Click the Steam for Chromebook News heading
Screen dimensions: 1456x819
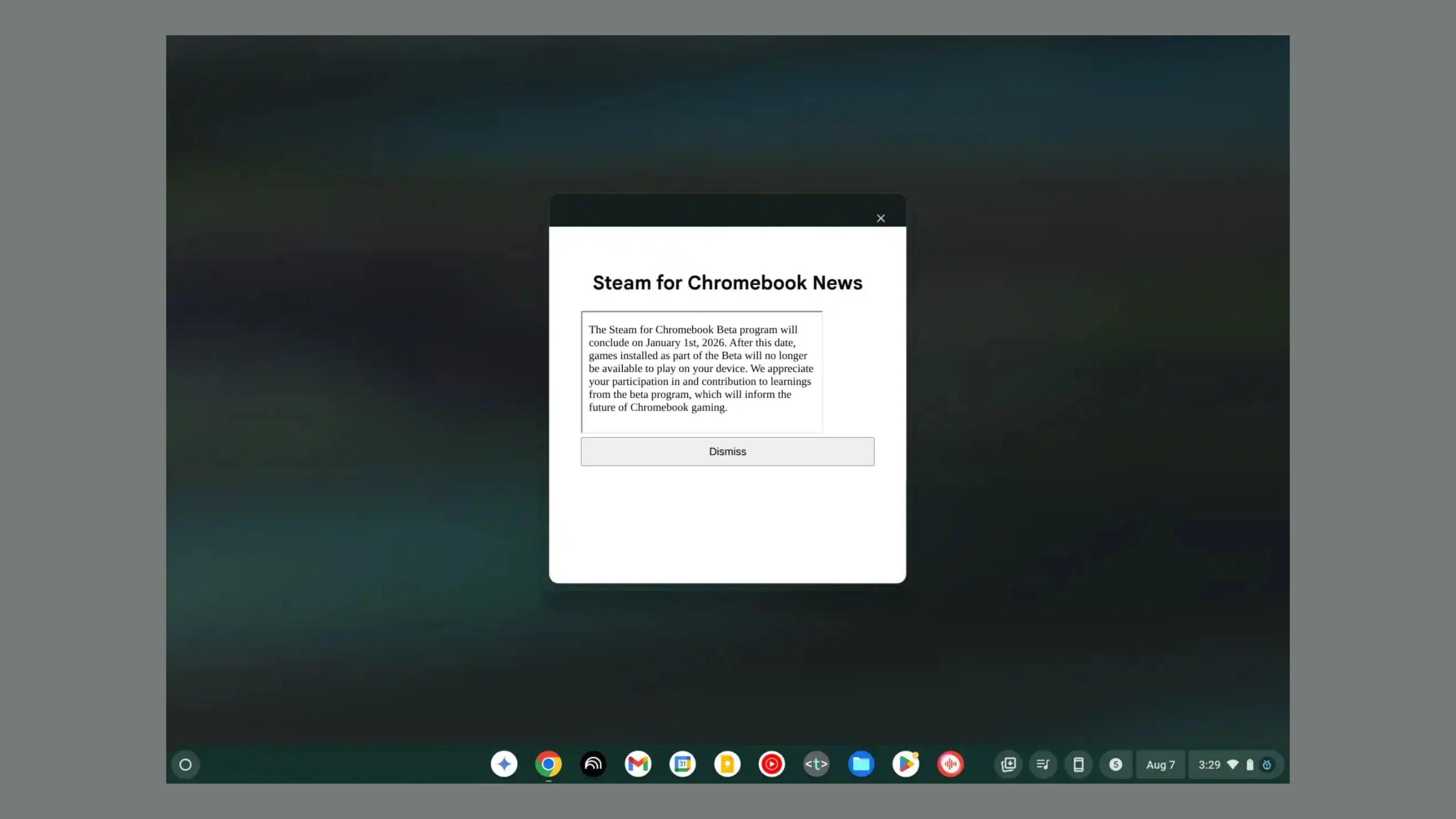tap(727, 283)
